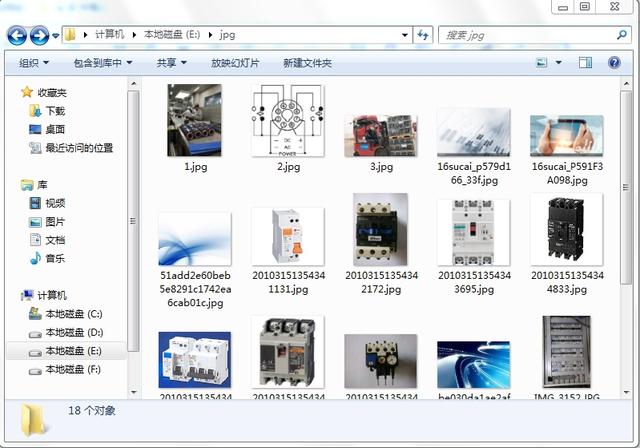Open address bar history dropdown arrow

point(404,35)
